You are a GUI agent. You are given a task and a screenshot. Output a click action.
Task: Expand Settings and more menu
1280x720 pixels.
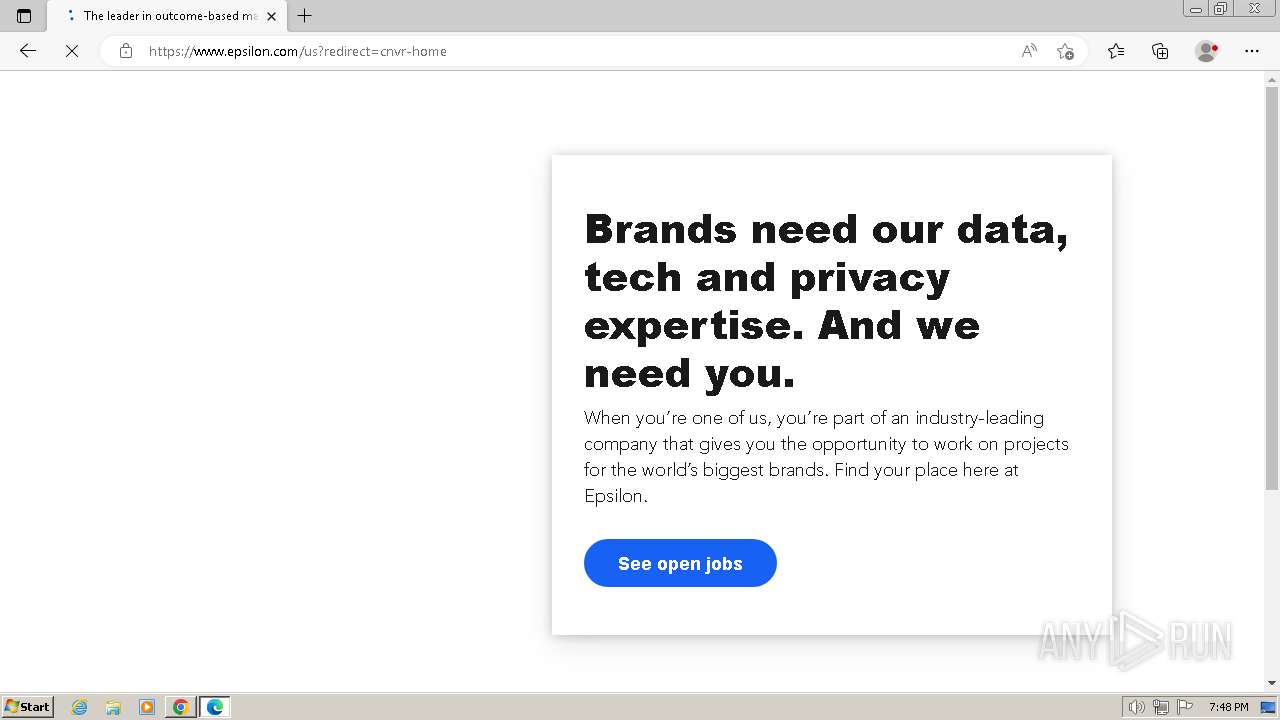tap(1252, 51)
